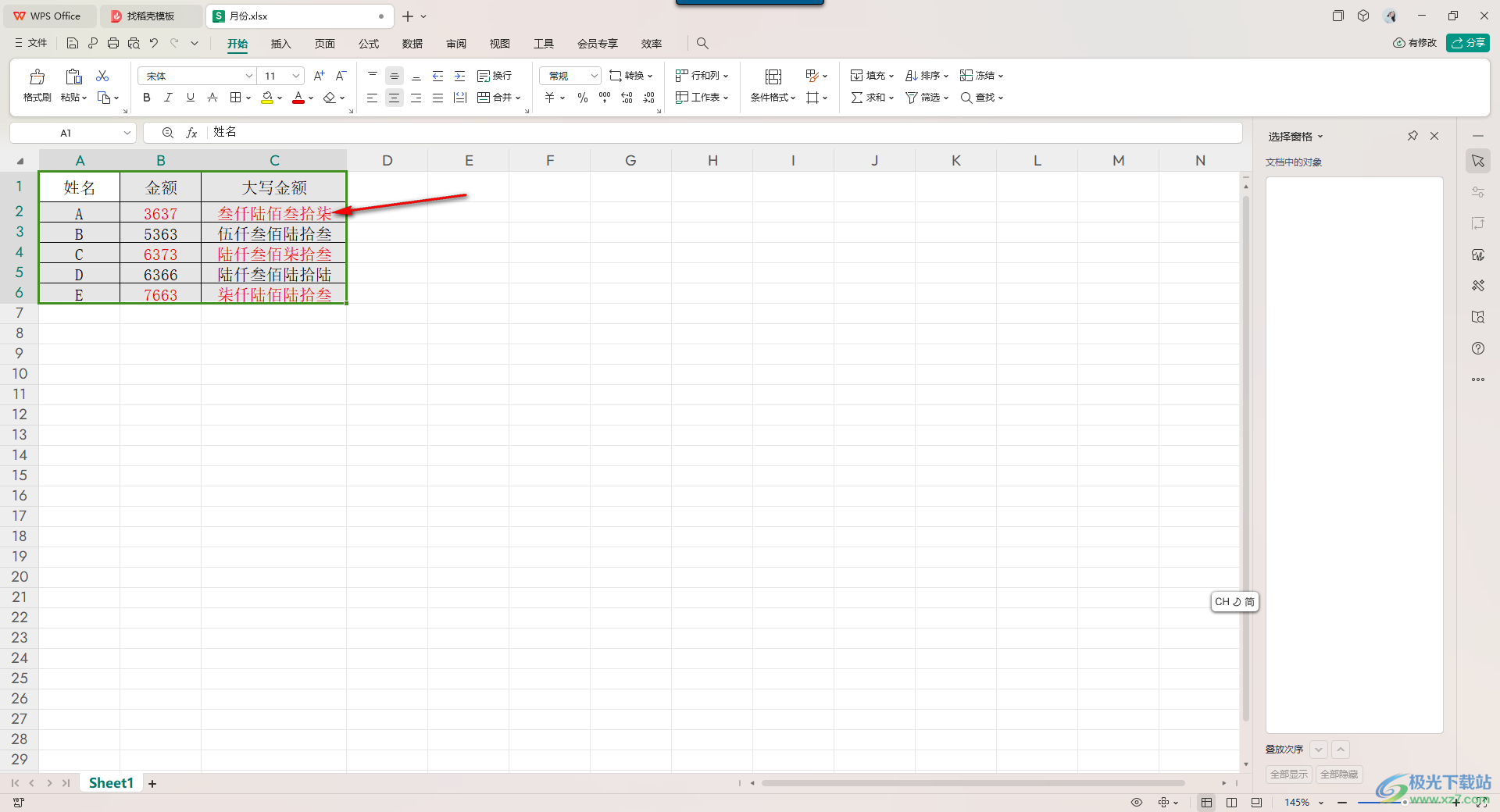Click the 分享 (Share) button
Screen dimensions: 1500x812
click(1468, 43)
